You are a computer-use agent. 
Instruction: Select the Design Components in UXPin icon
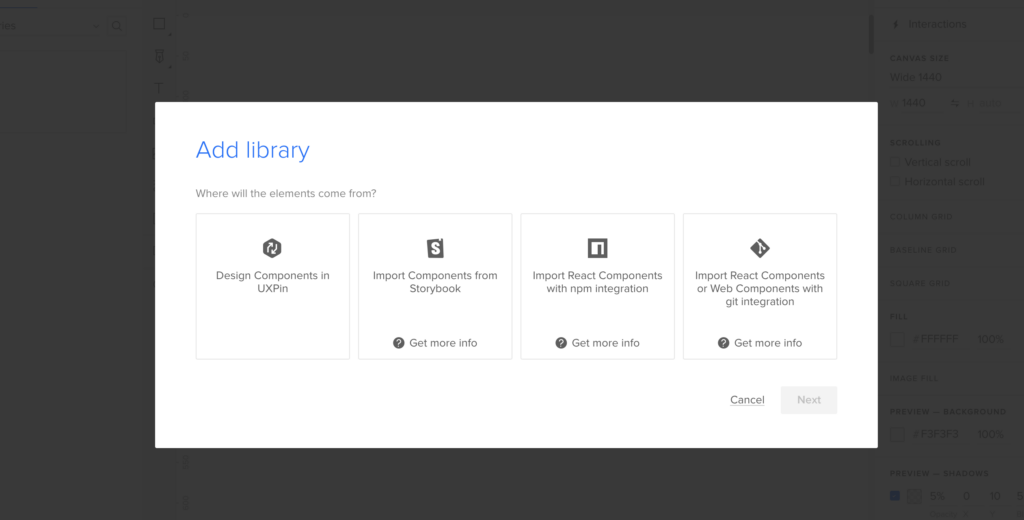pyautogui.click(x=272, y=248)
